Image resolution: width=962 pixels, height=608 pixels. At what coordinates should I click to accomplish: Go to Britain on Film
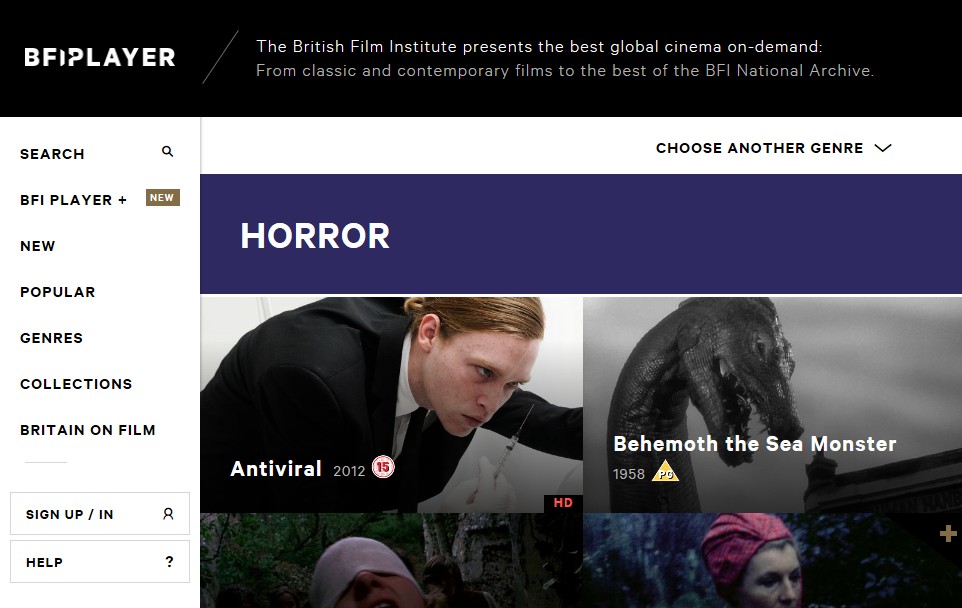(x=88, y=430)
